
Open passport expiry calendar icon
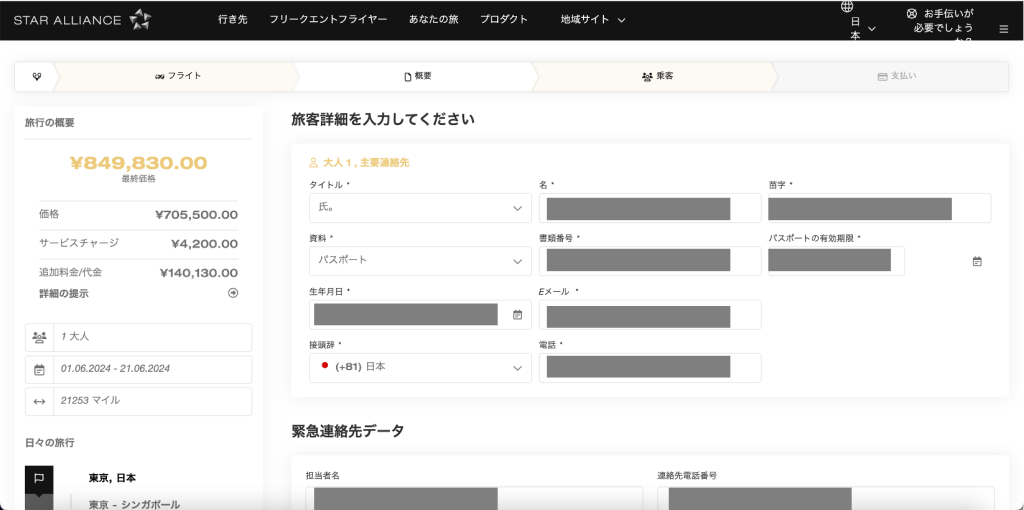pos(977,261)
